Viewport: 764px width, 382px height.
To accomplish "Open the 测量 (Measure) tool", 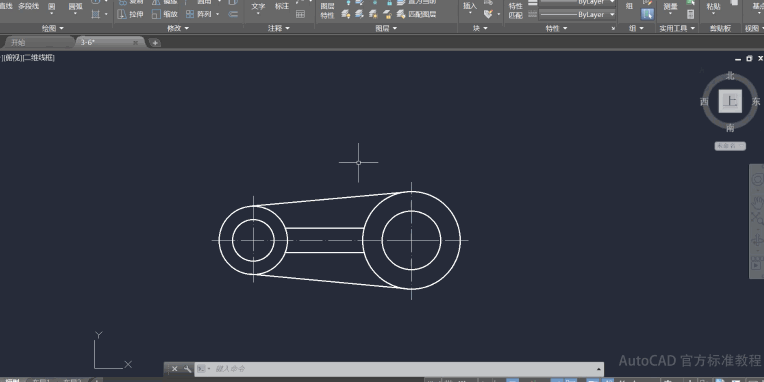I will tap(670, 7).
